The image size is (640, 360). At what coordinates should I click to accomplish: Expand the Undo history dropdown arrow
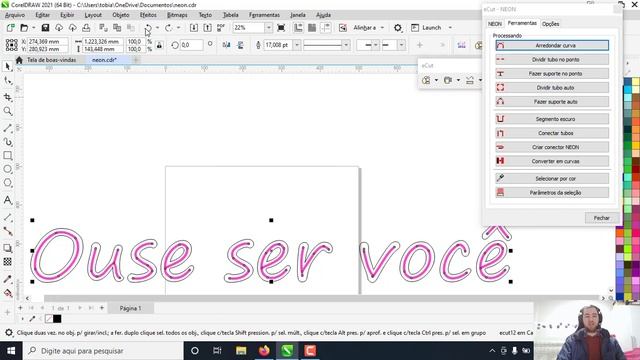(x=158, y=28)
